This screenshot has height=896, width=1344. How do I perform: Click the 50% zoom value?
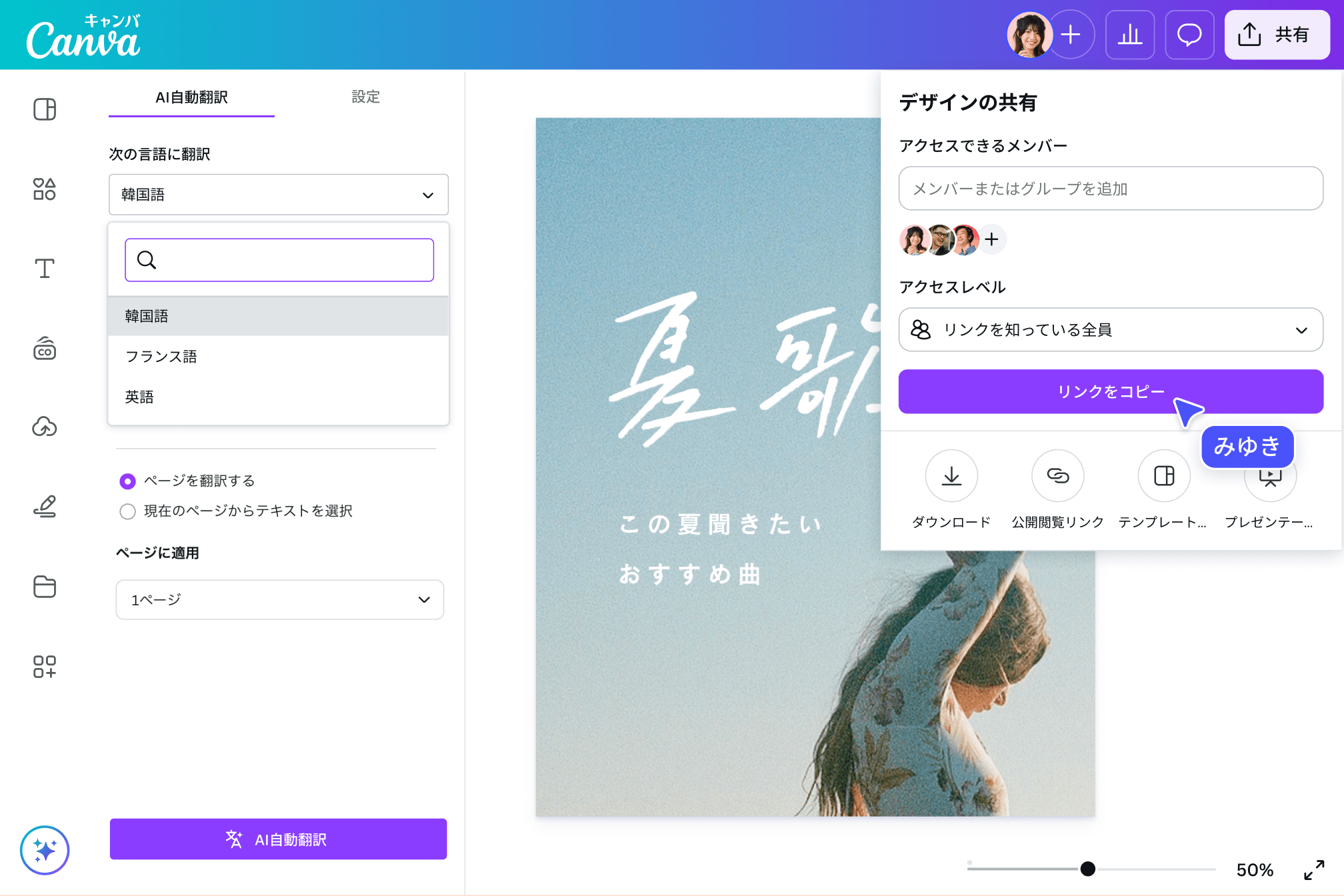coord(1255,870)
